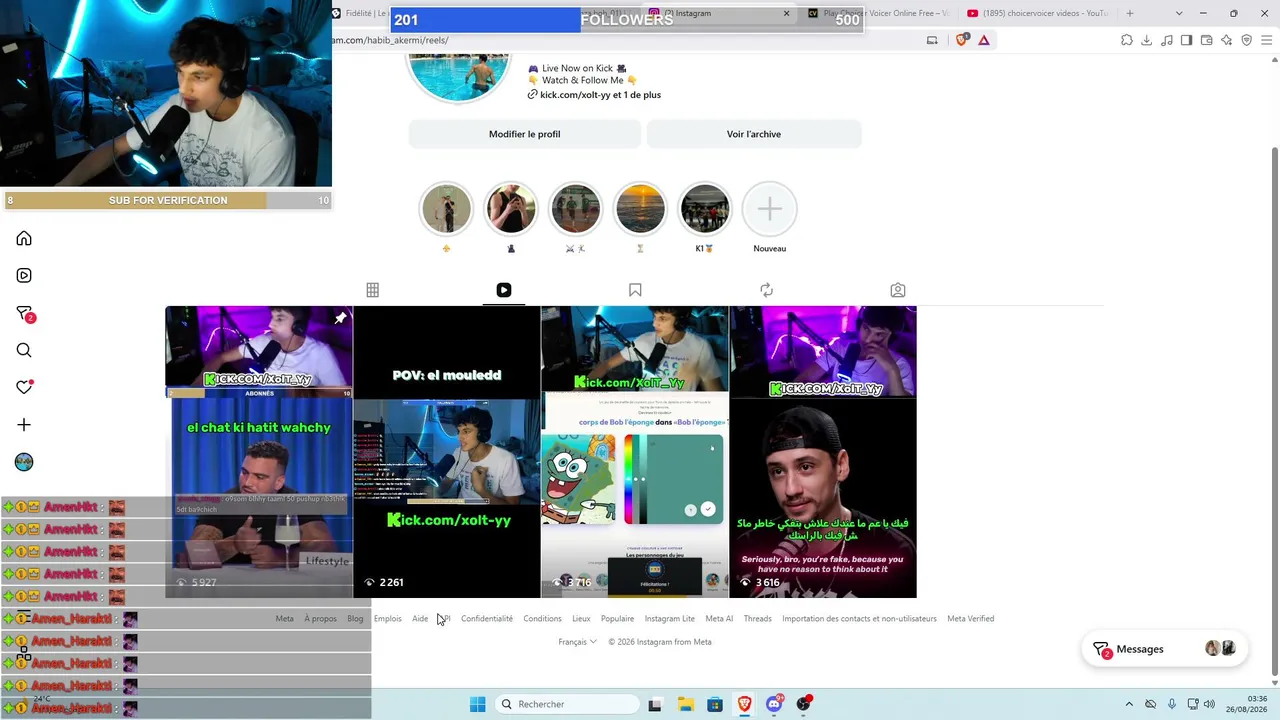Open the first story highlight circle
Screen dimensions: 1280x720
[x=446, y=209]
